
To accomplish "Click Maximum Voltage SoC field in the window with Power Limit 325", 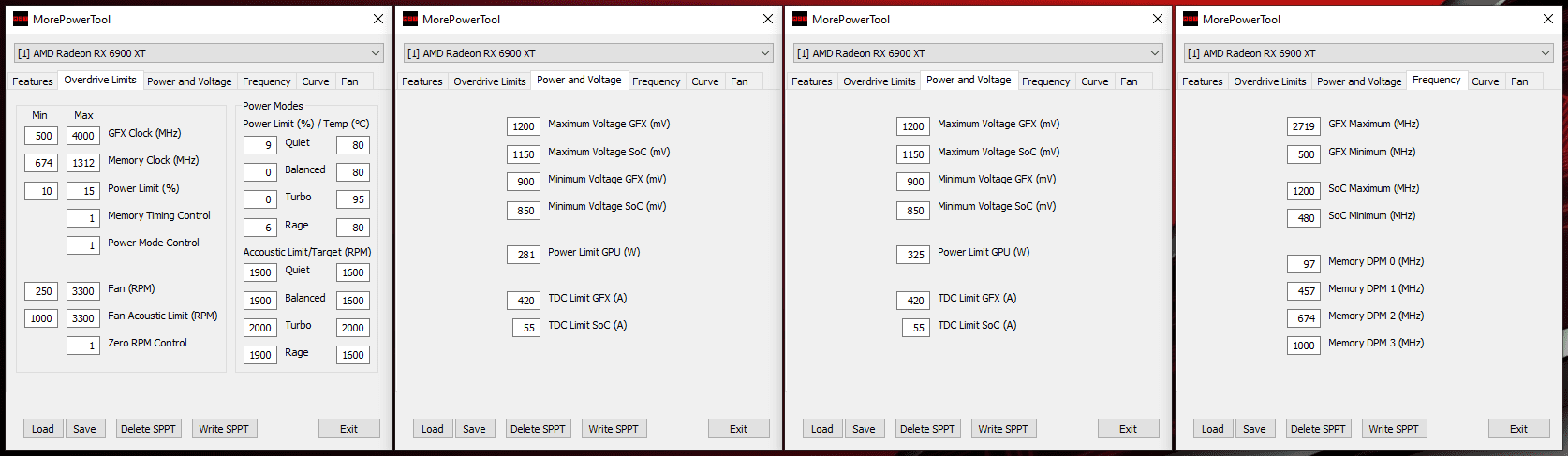I will [x=913, y=154].
